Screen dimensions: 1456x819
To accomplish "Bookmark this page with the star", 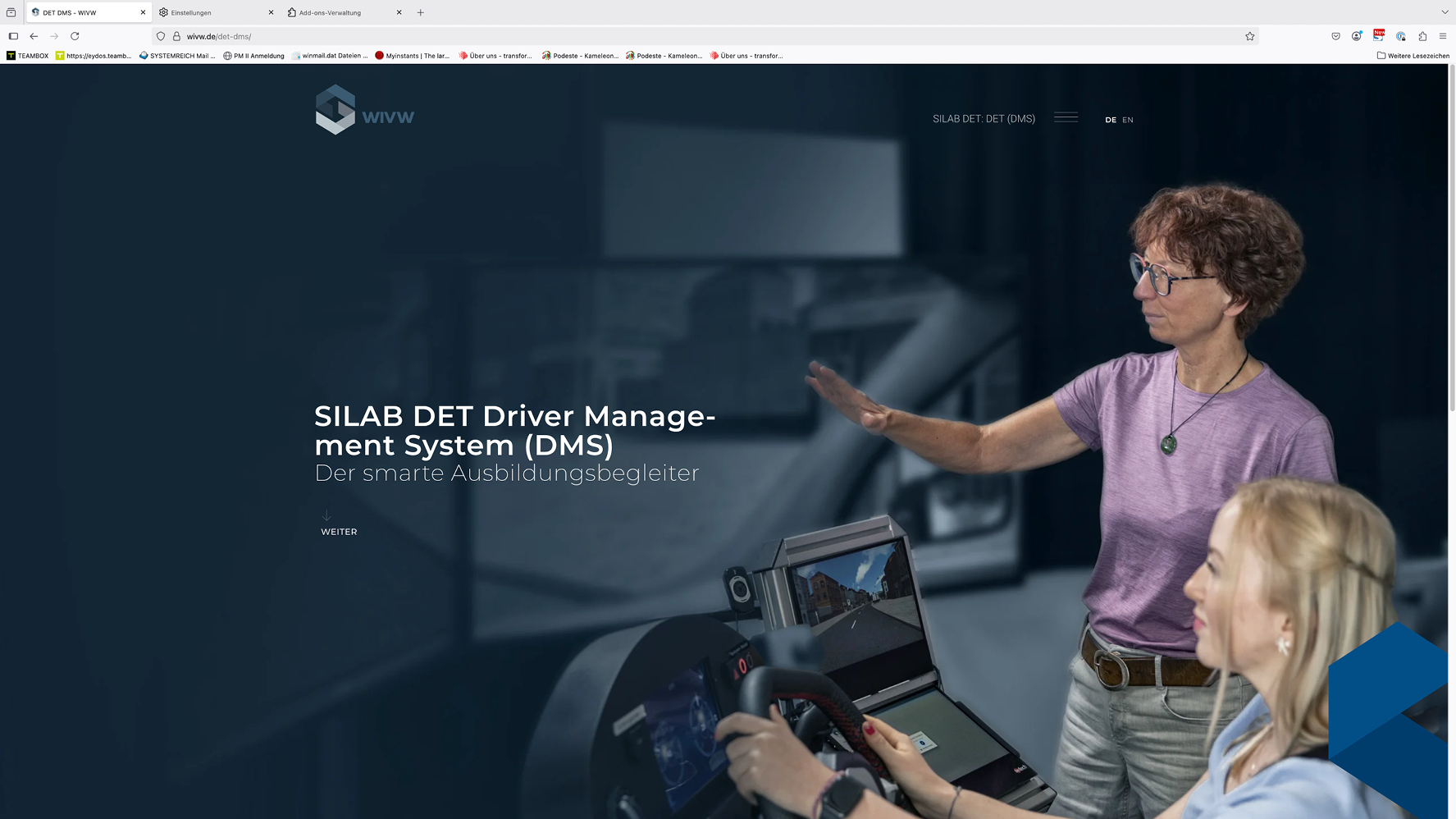I will pos(1249,36).
